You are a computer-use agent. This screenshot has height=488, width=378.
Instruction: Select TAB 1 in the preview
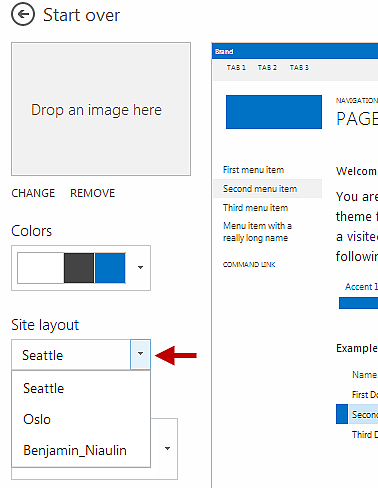(236, 68)
